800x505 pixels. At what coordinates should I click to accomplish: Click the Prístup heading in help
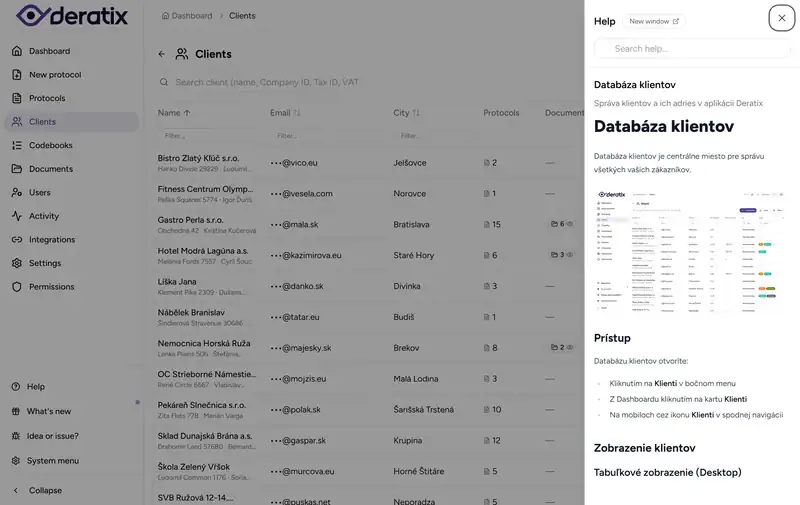[x=612, y=338]
